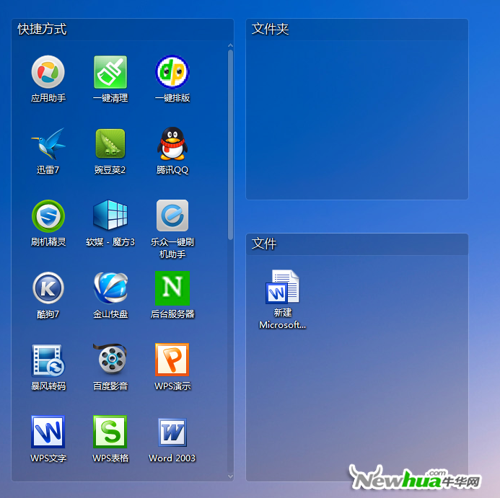Select the 刷机精灵 icon

[x=48, y=216]
